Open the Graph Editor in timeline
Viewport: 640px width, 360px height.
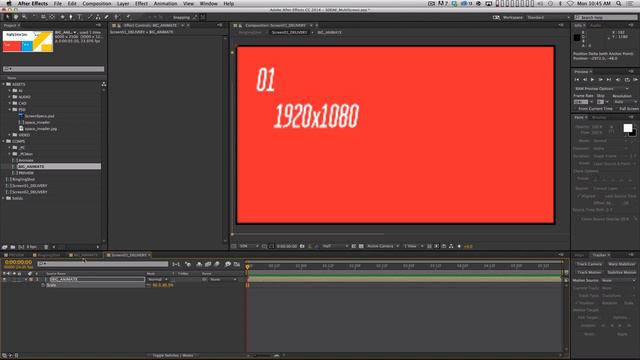click(237, 264)
